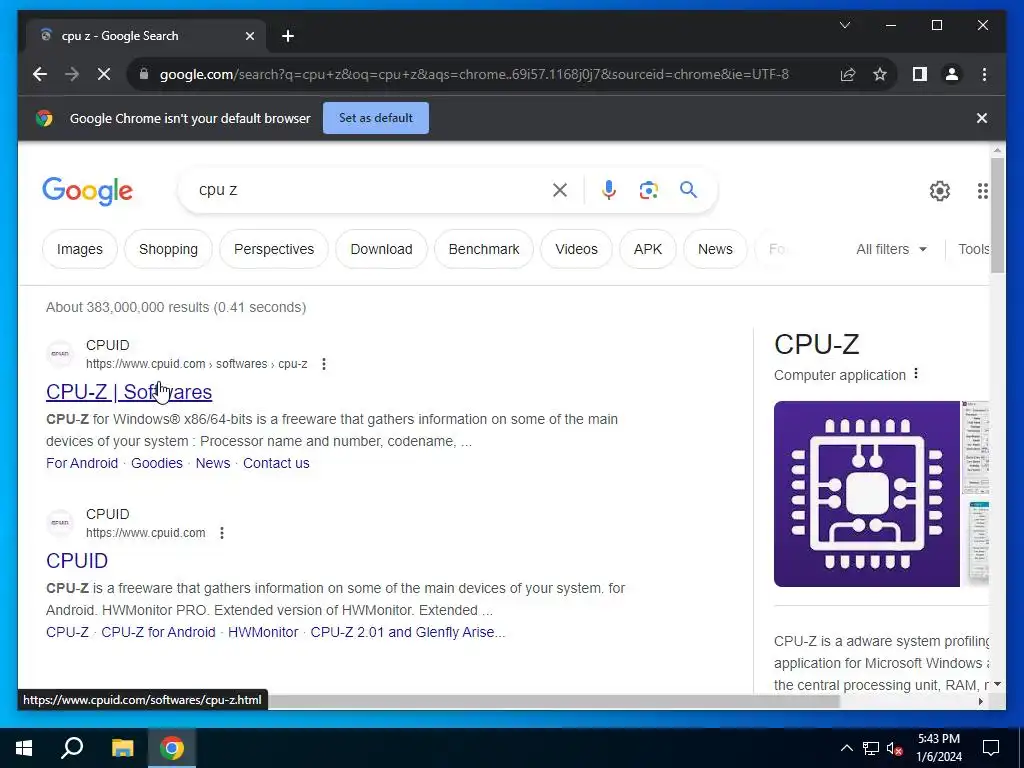Image resolution: width=1024 pixels, height=768 pixels.
Task: Open the Windows Start menu
Action: [x=24, y=748]
